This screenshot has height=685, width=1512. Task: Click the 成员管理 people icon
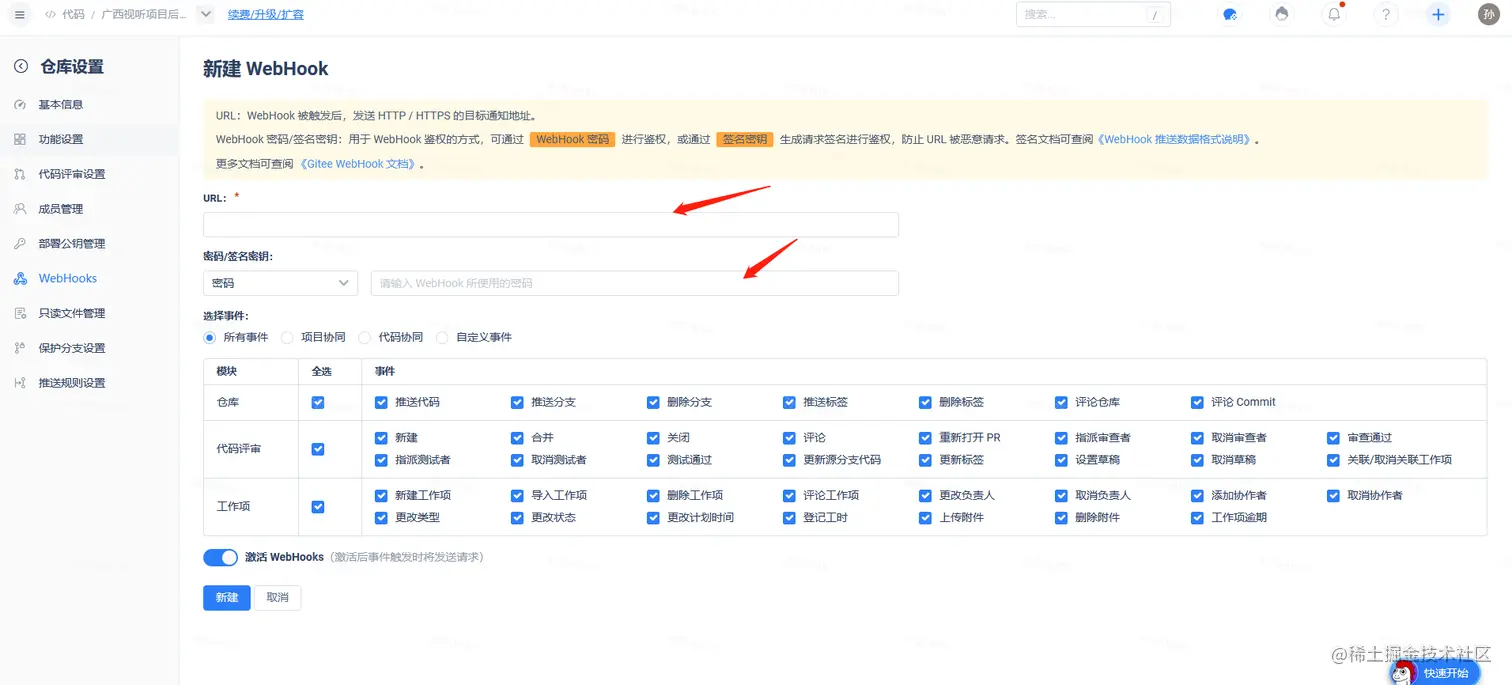(x=20, y=209)
